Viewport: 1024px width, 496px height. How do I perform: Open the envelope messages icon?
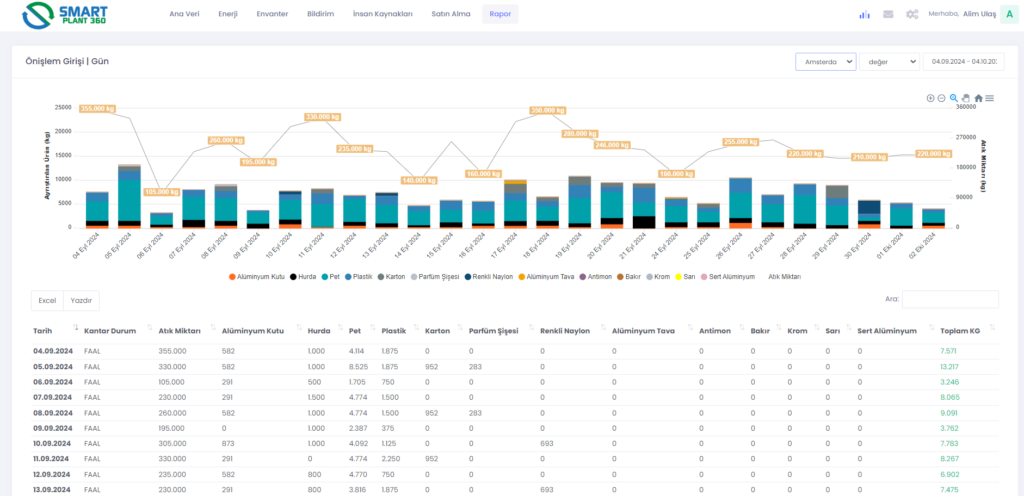point(888,14)
